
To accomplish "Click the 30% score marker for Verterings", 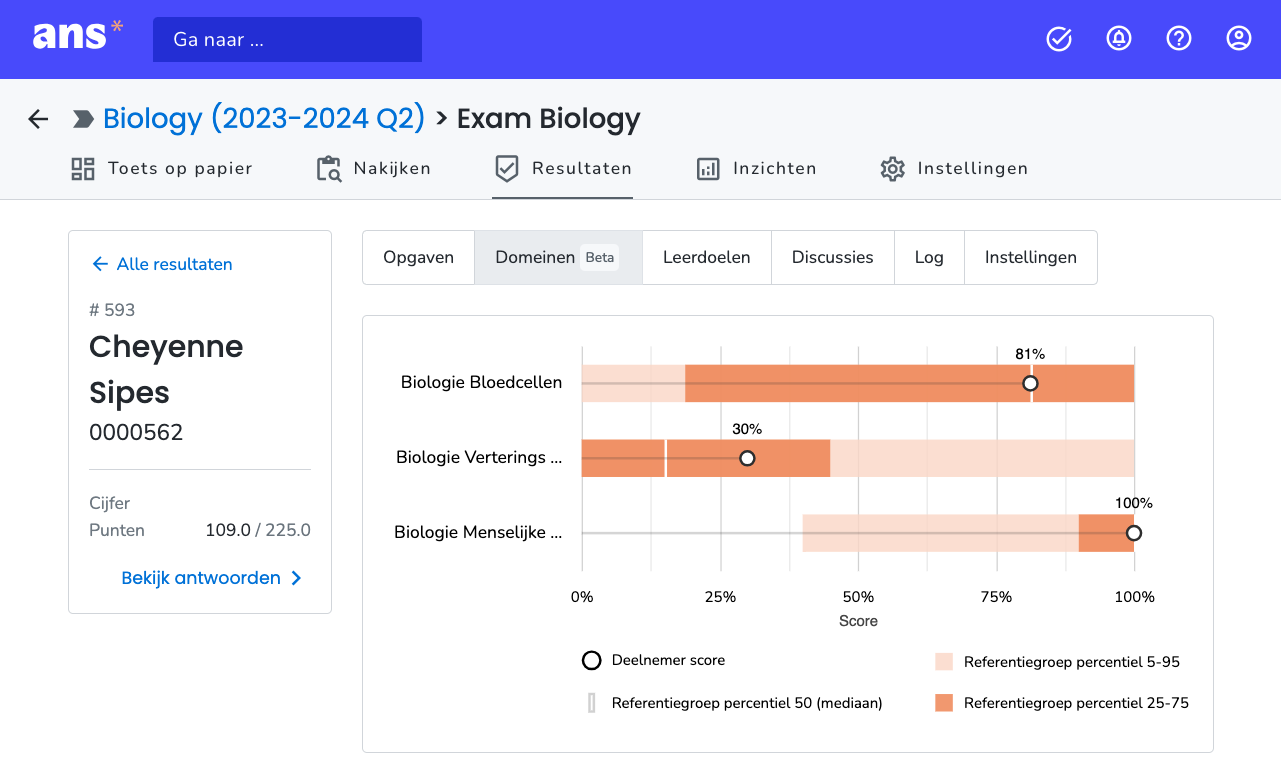I will click(x=747, y=458).
